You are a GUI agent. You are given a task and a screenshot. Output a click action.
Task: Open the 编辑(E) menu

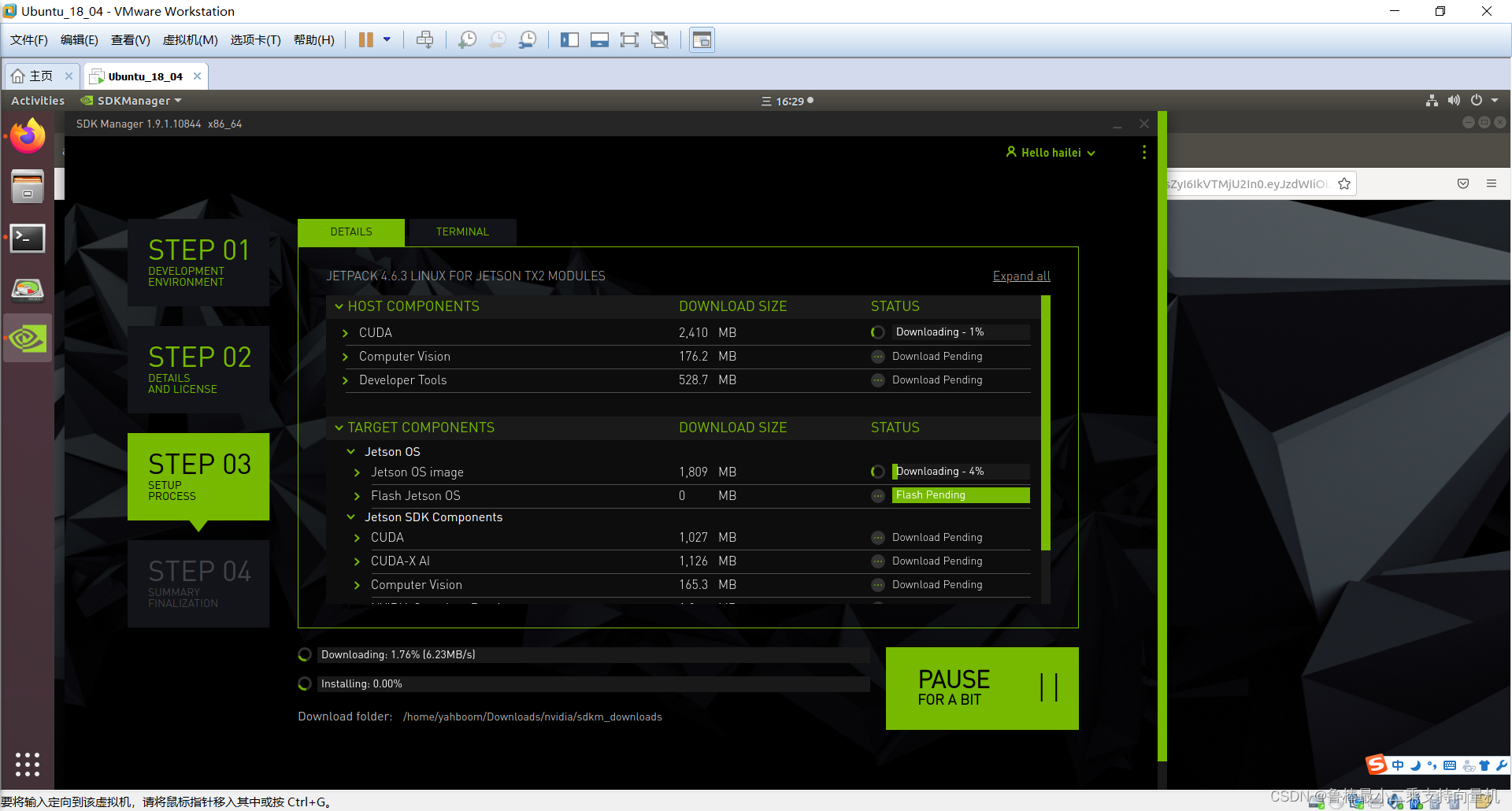80,40
